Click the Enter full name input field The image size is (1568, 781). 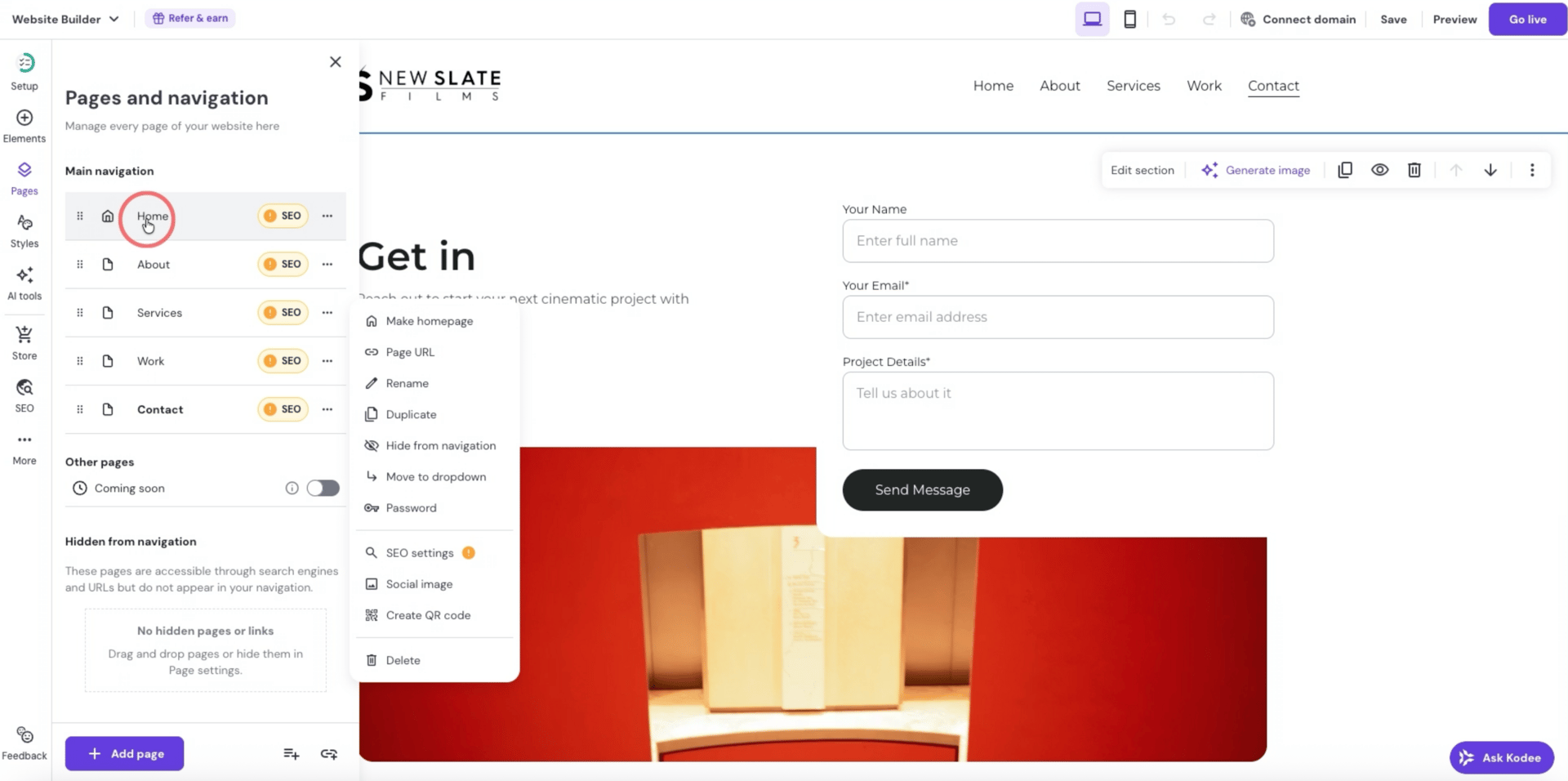(1057, 241)
